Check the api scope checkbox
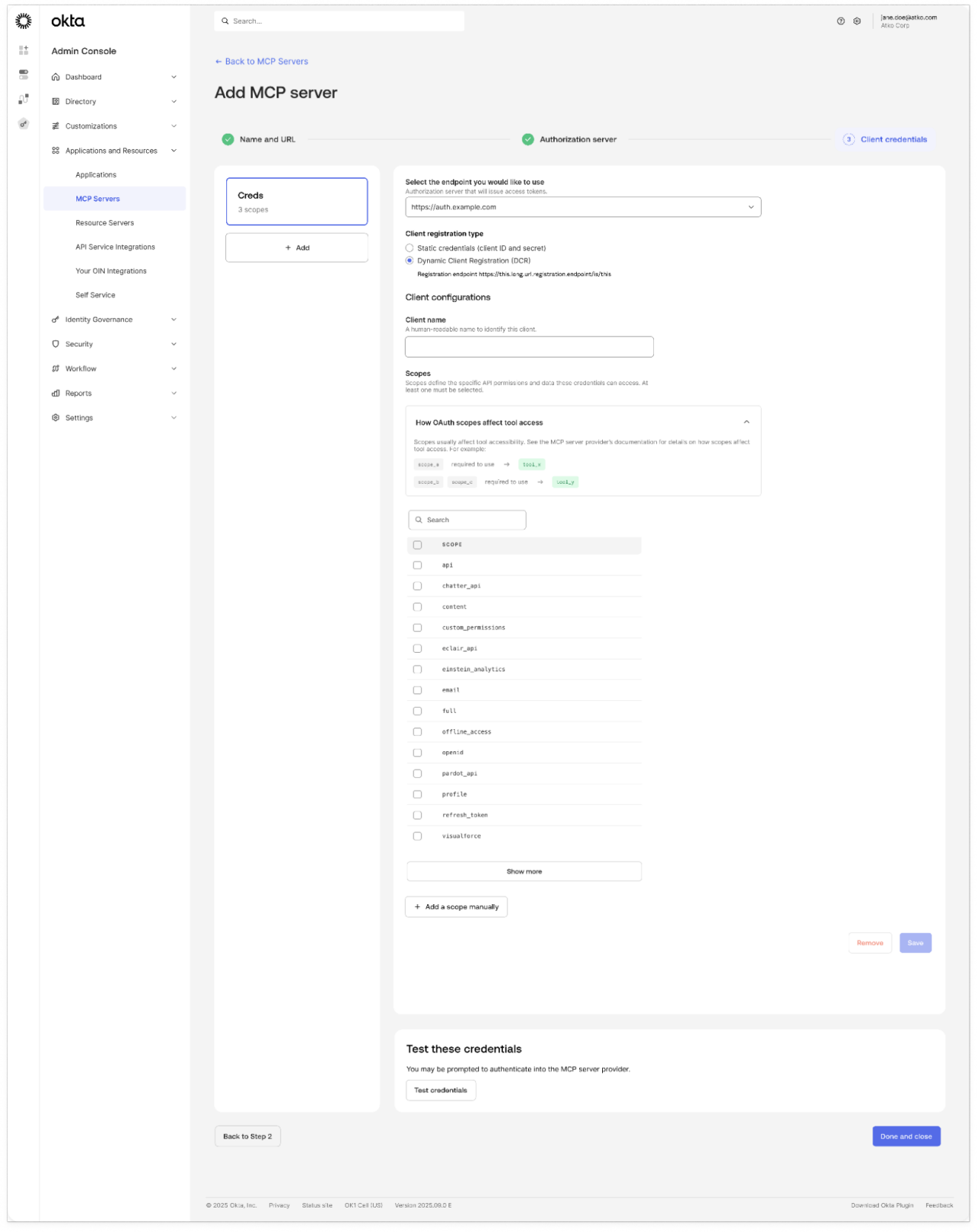 pos(417,566)
